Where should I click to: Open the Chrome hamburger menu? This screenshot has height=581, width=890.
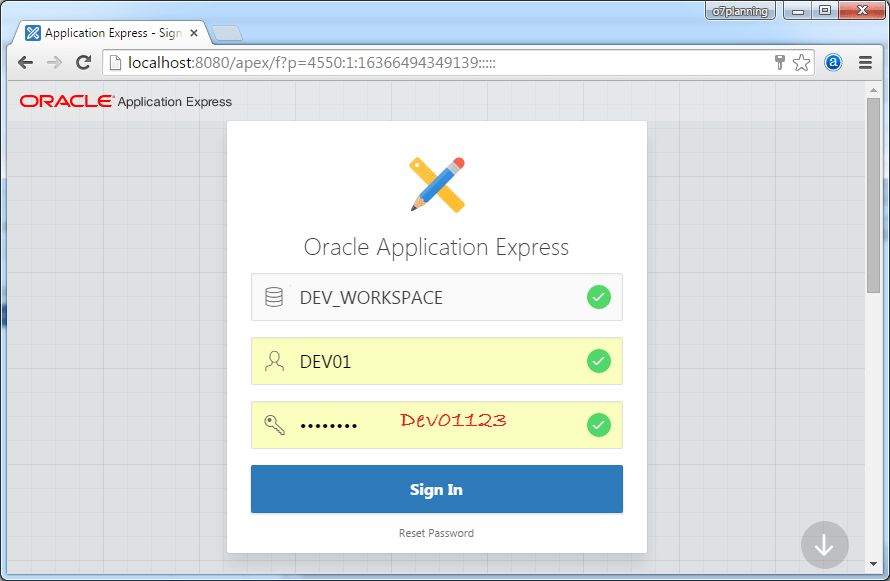(x=865, y=62)
